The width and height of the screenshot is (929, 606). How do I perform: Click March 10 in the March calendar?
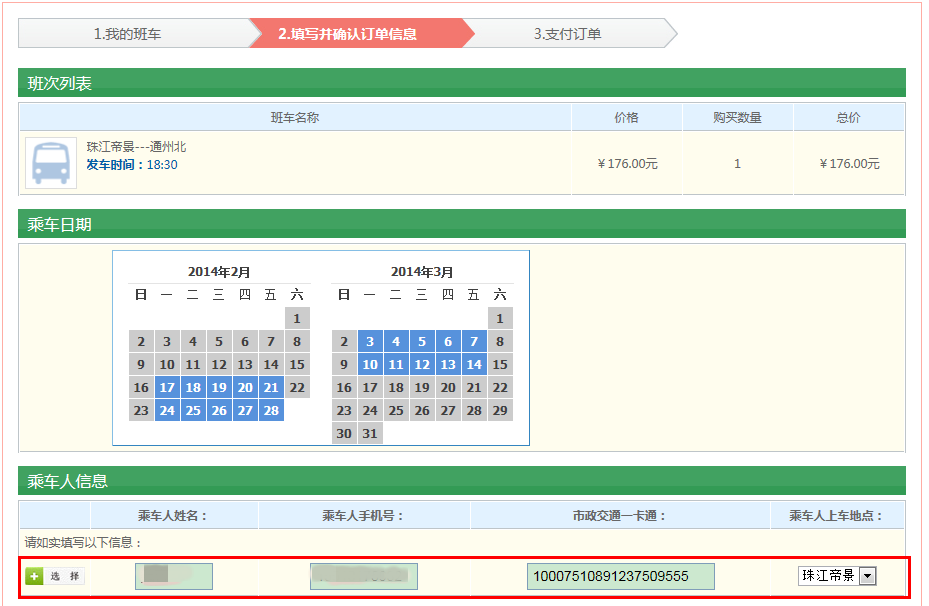(x=370, y=364)
